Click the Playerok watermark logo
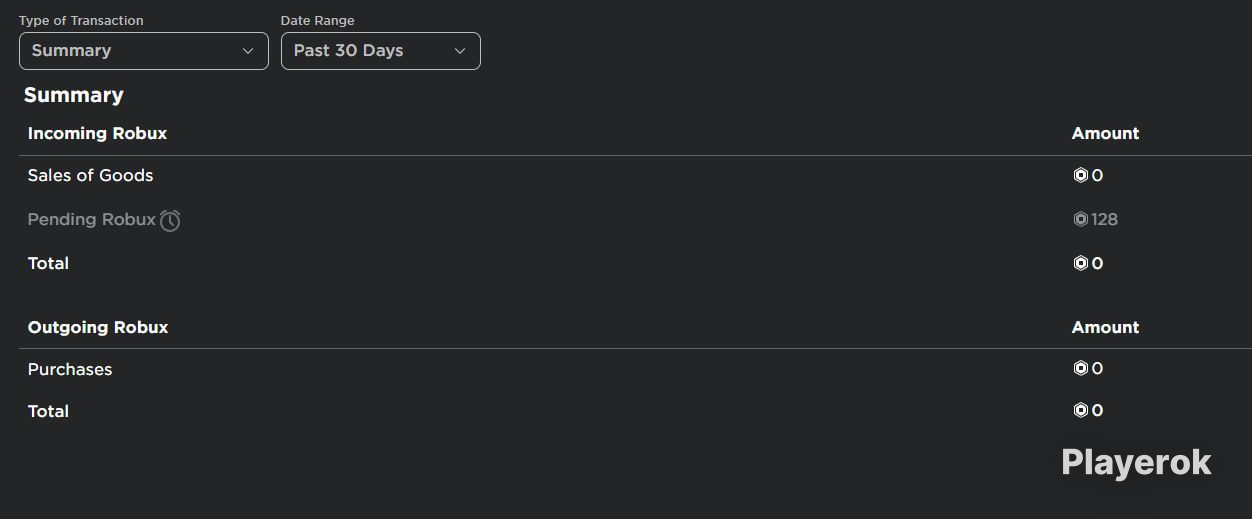 pyautogui.click(x=1136, y=462)
